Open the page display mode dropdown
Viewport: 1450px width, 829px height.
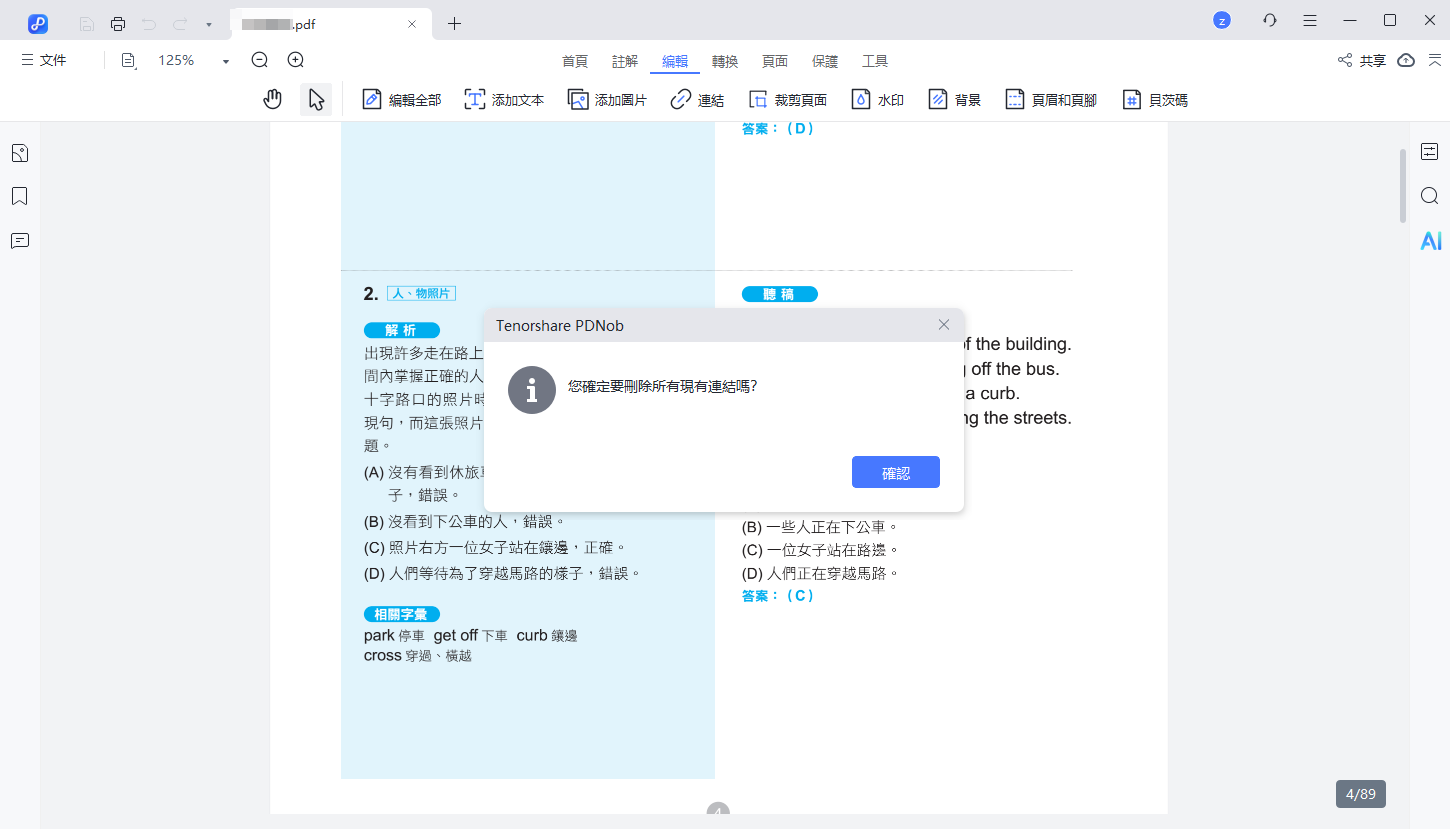(x=129, y=60)
